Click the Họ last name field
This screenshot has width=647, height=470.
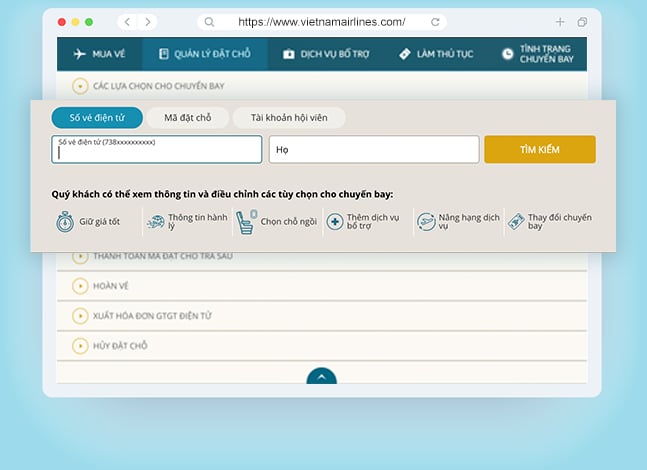374,149
